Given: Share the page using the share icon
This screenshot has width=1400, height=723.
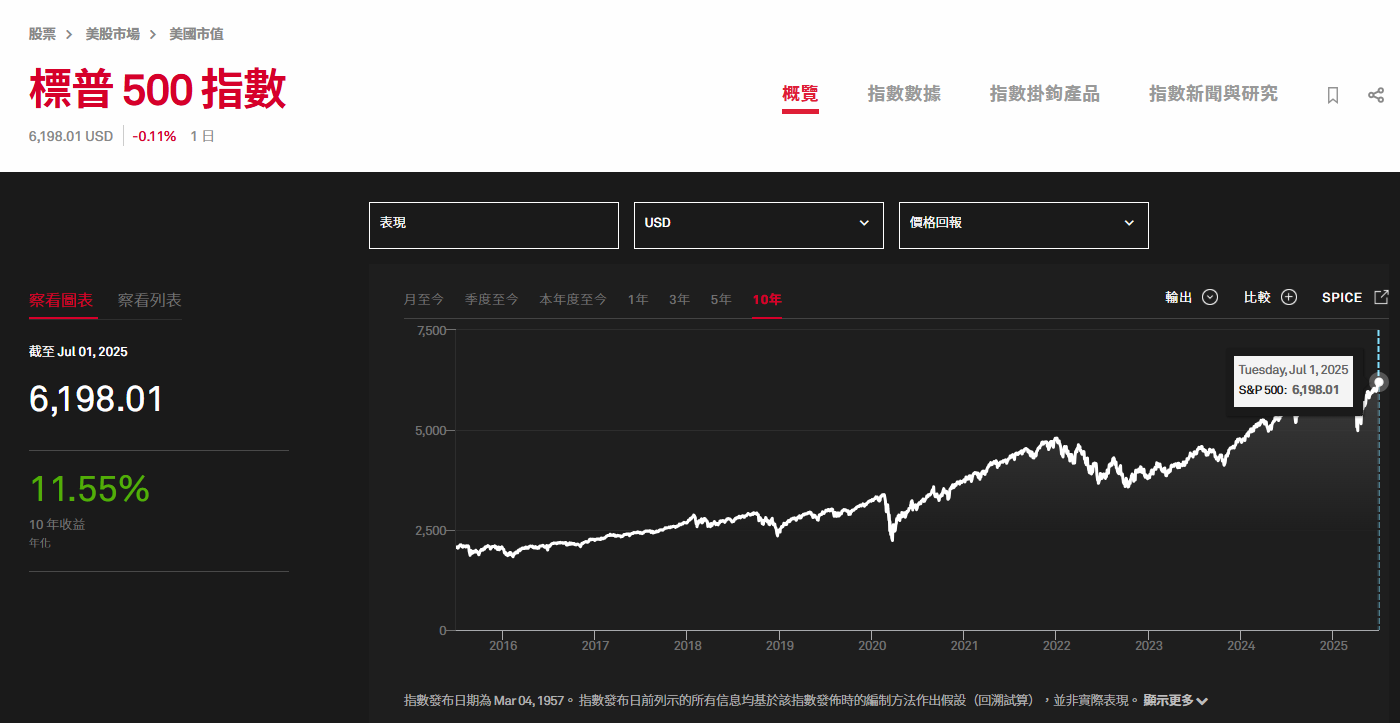Looking at the screenshot, I should tap(1376, 95).
